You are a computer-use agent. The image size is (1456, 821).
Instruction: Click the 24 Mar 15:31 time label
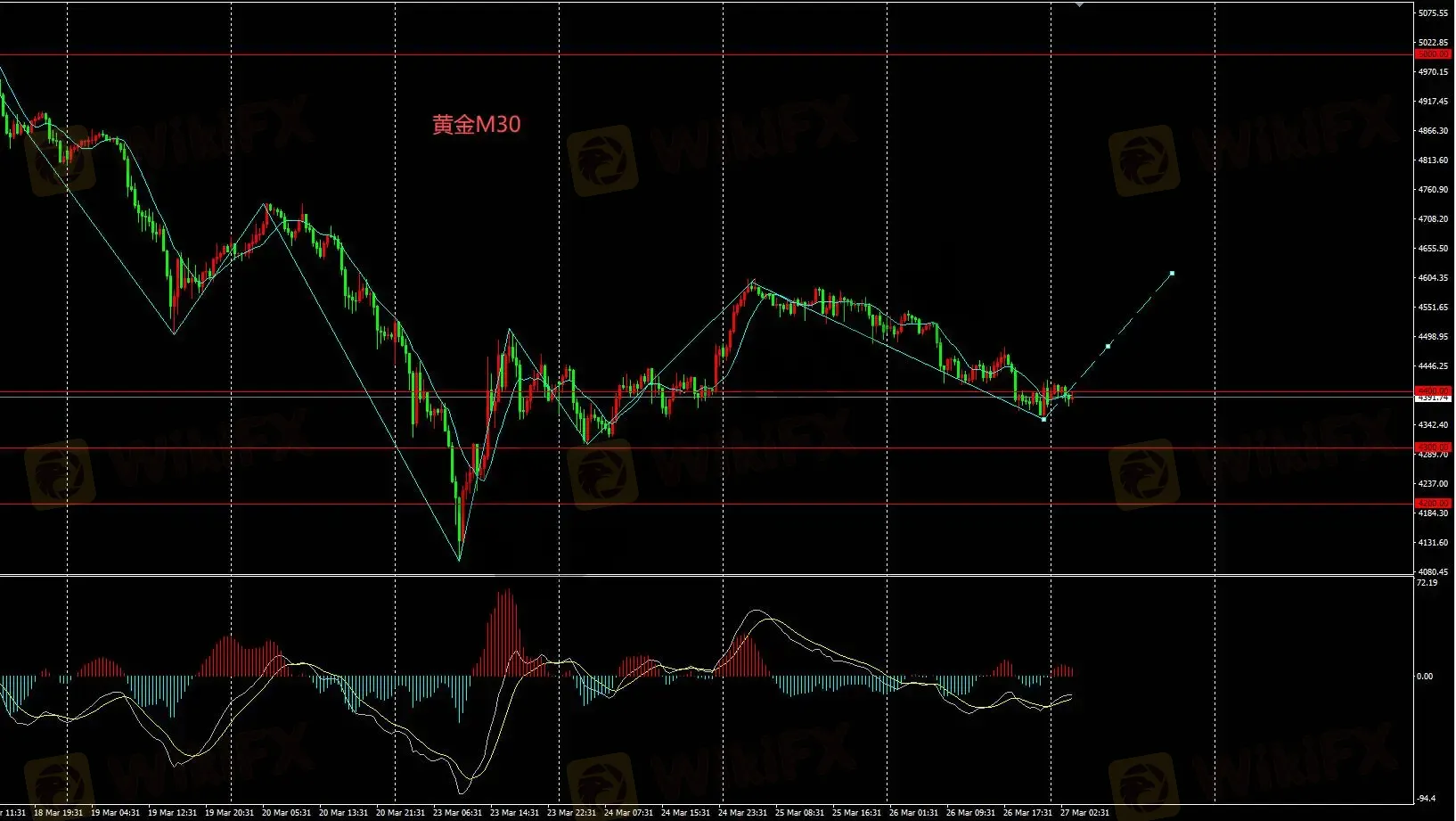(685, 813)
